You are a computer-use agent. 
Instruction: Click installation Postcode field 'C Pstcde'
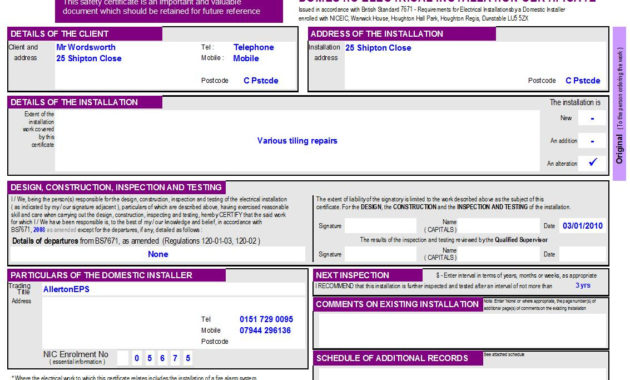point(583,81)
